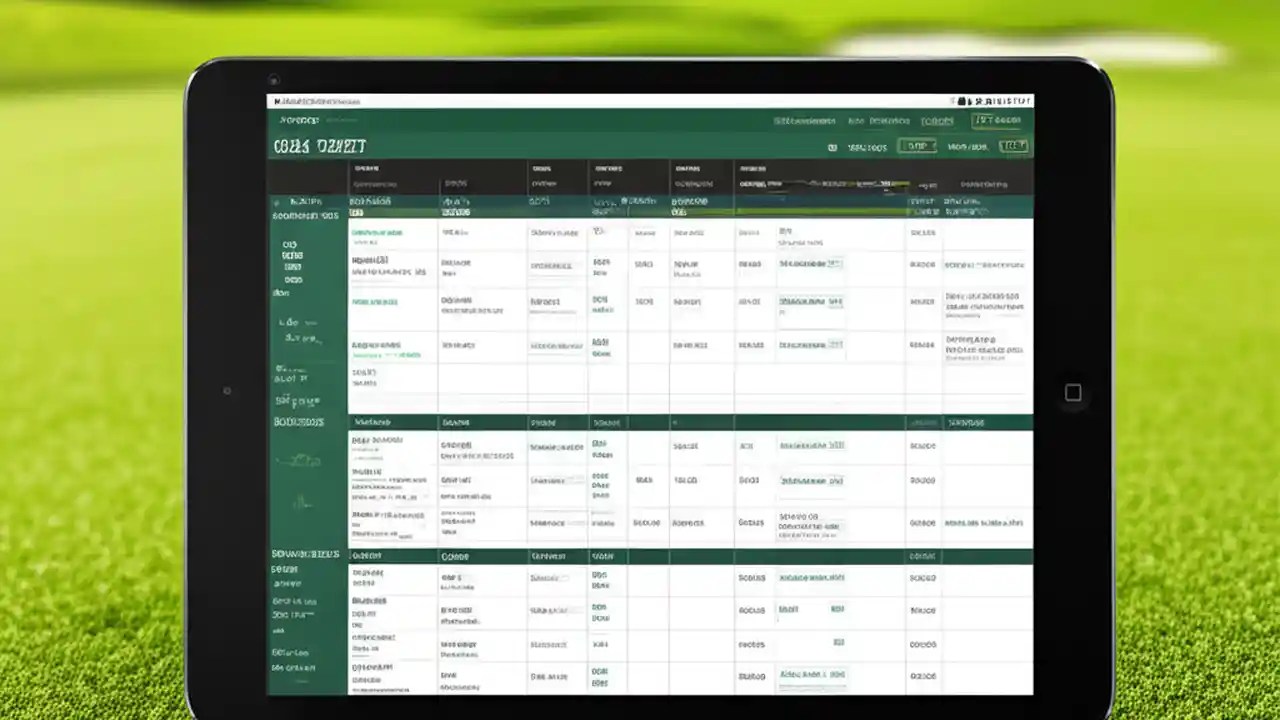Select the printer icon at the top-right toolbar
The width and height of the screenshot is (1280, 720).
[960, 101]
